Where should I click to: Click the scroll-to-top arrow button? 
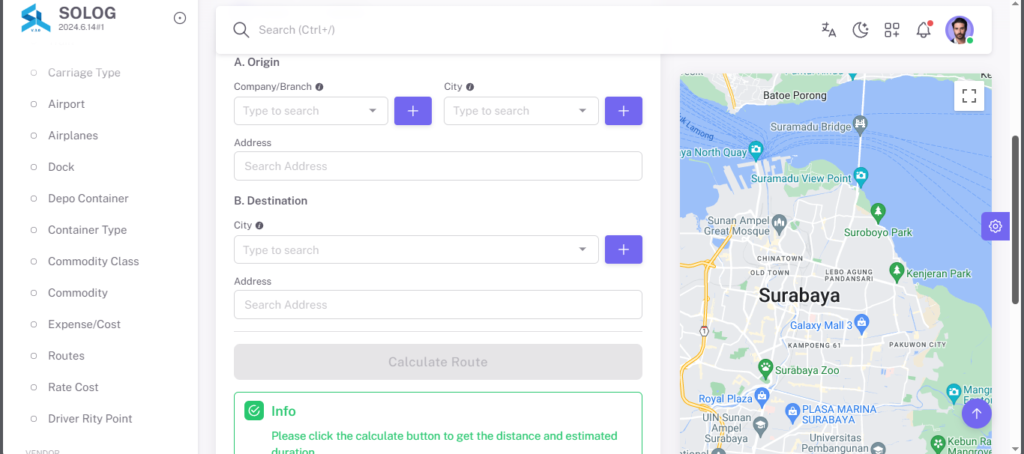coord(976,413)
